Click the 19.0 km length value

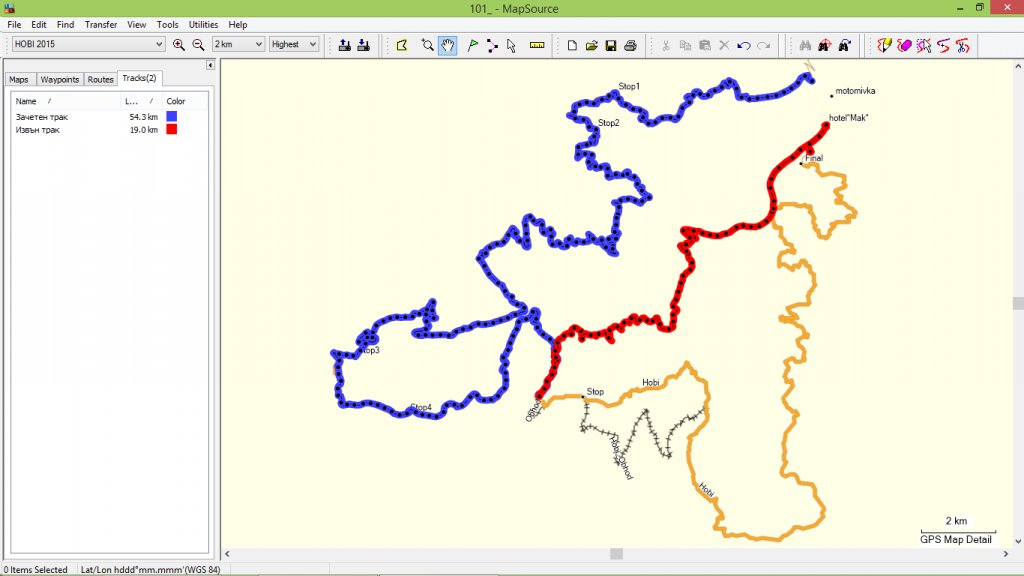click(x=144, y=130)
